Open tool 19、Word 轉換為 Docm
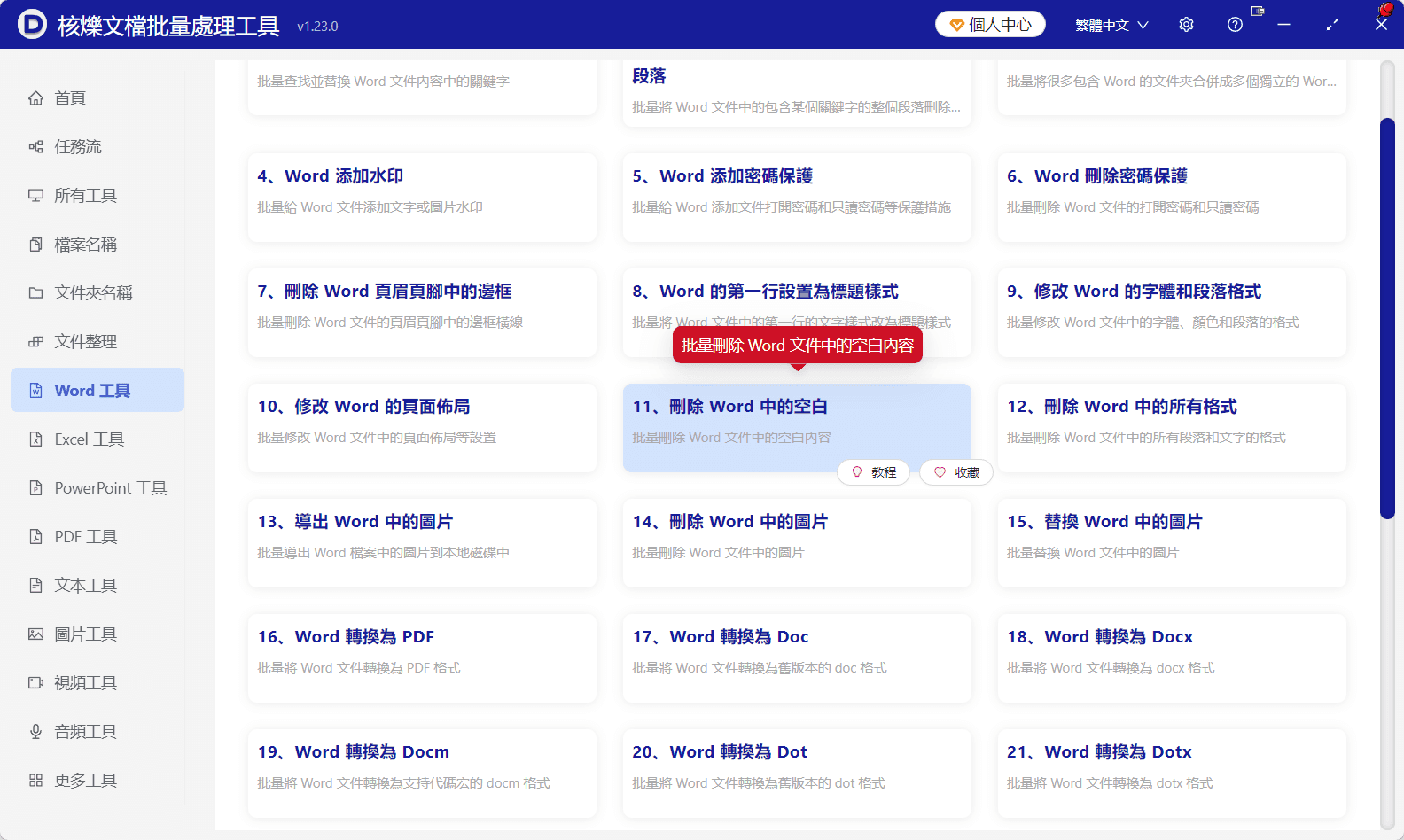 coord(422,774)
